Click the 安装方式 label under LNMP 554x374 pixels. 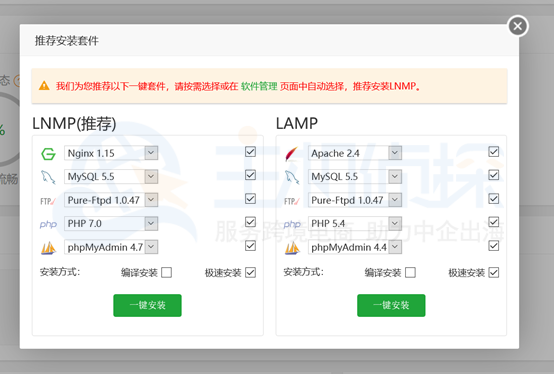click(x=60, y=272)
